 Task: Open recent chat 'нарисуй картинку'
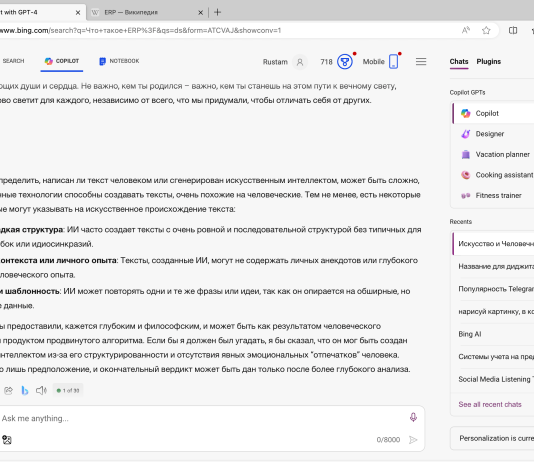(x=493, y=312)
